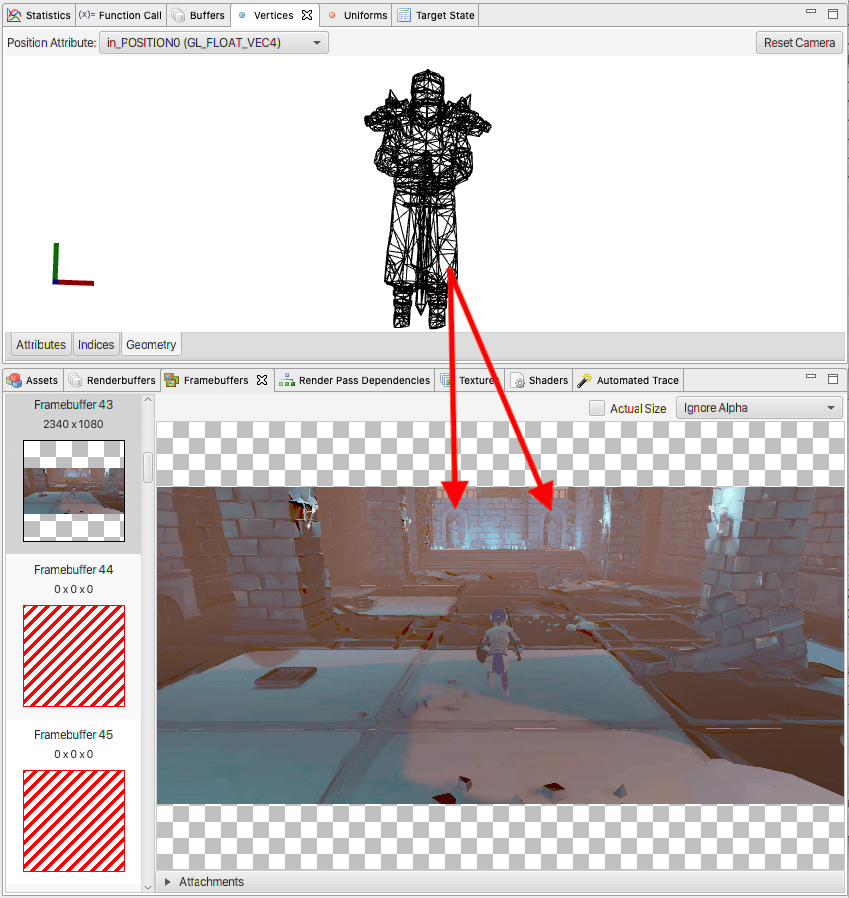849x898 pixels.
Task: Click the Target State table icon
Action: click(404, 15)
